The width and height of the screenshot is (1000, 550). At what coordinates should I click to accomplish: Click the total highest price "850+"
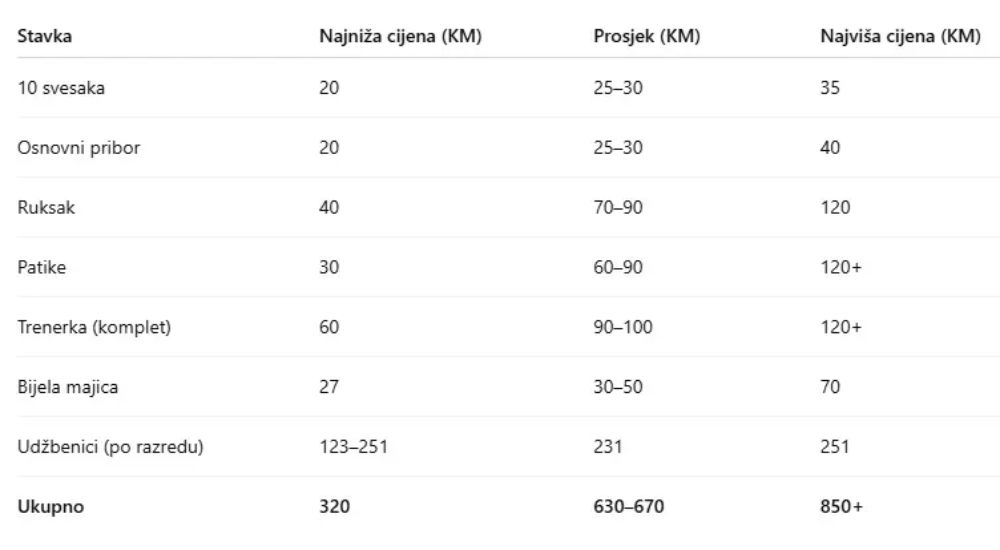pos(841,507)
